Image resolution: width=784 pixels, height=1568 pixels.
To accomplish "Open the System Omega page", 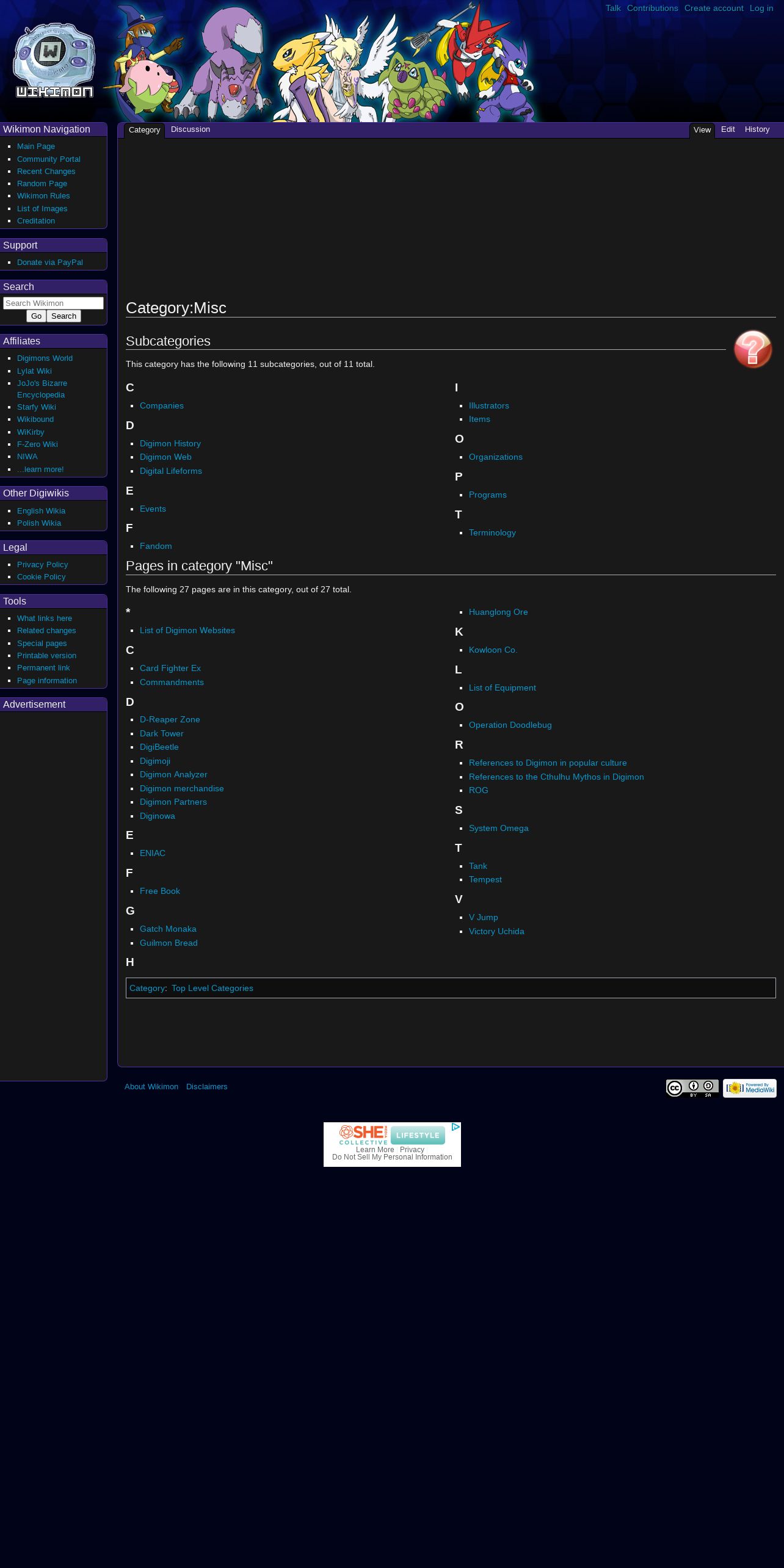I will [x=499, y=828].
